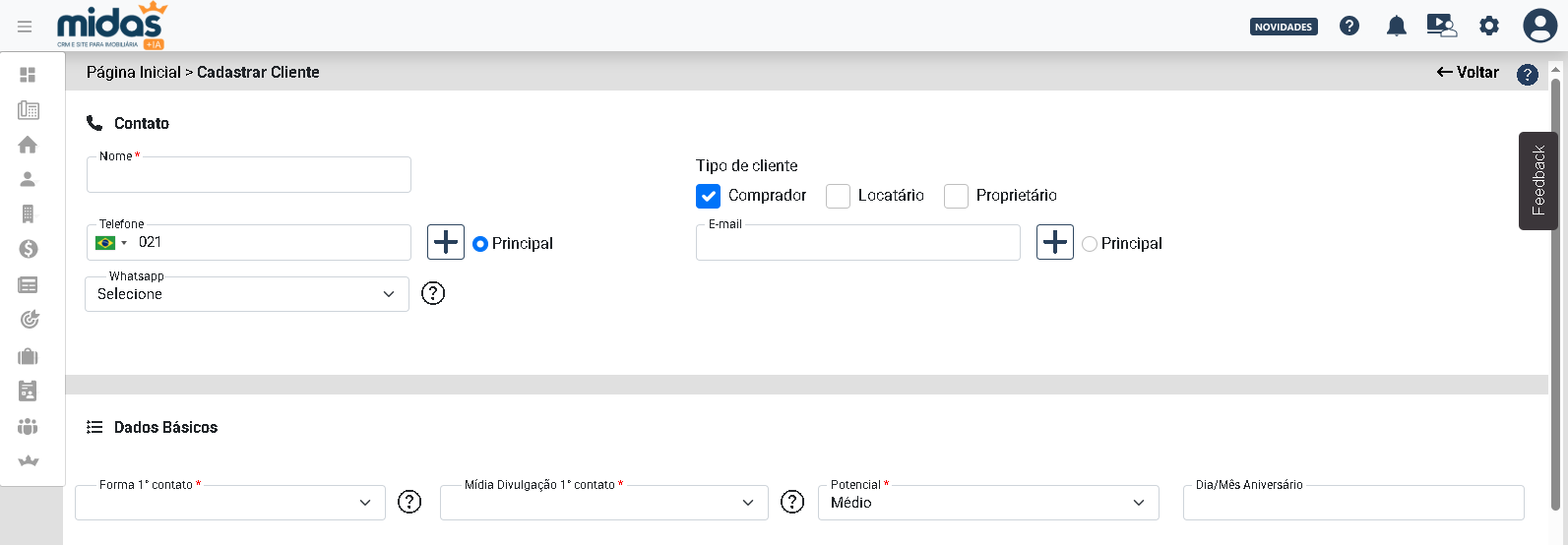Click the help icon next to Whatsapp

tap(433, 293)
